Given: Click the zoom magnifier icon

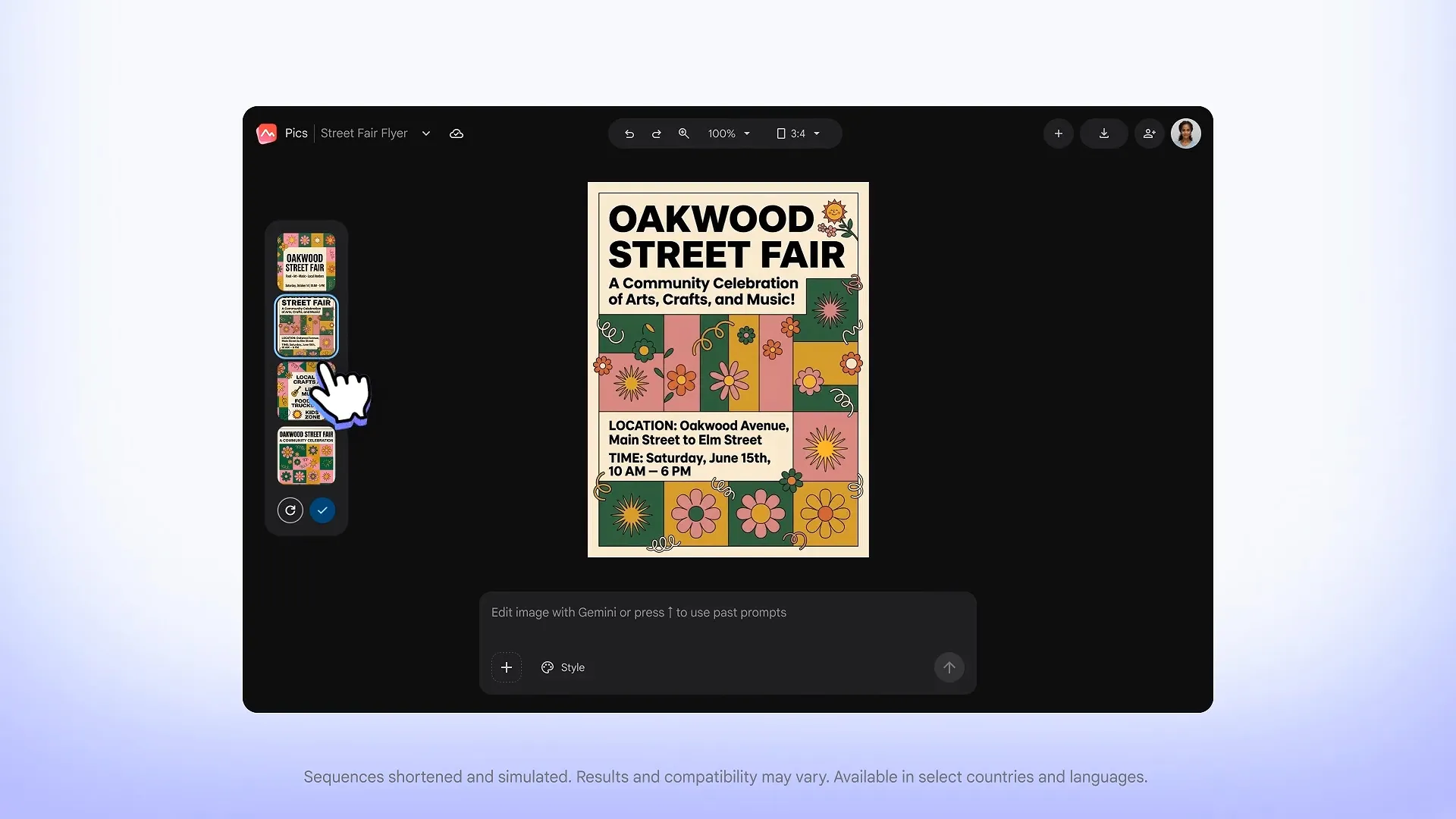Looking at the screenshot, I should tap(684, 133).
